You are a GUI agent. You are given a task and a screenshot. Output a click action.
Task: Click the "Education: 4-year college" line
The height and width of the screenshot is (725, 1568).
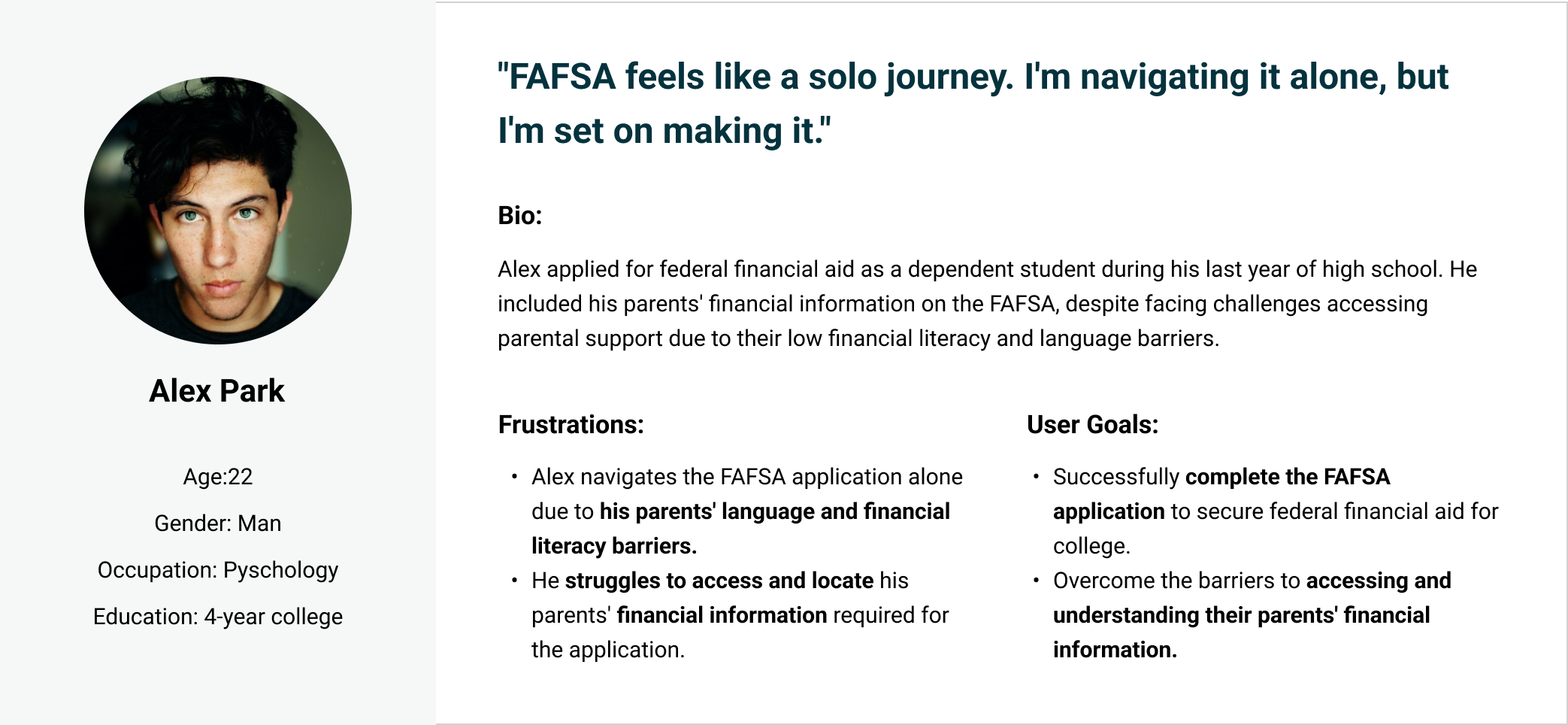coord(218,617)
